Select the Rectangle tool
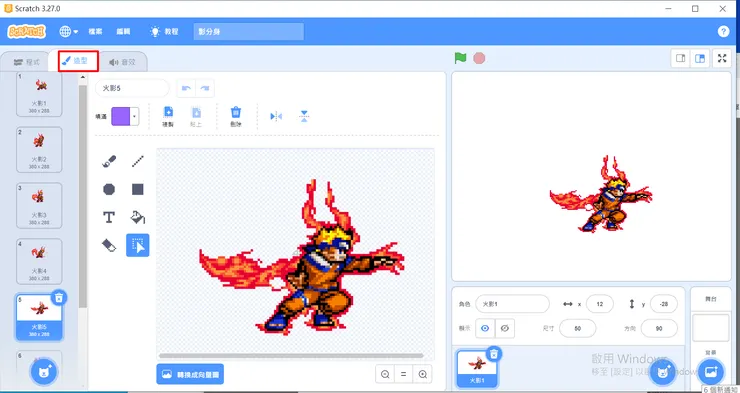The image size is (740, 393). coord(137,189)
